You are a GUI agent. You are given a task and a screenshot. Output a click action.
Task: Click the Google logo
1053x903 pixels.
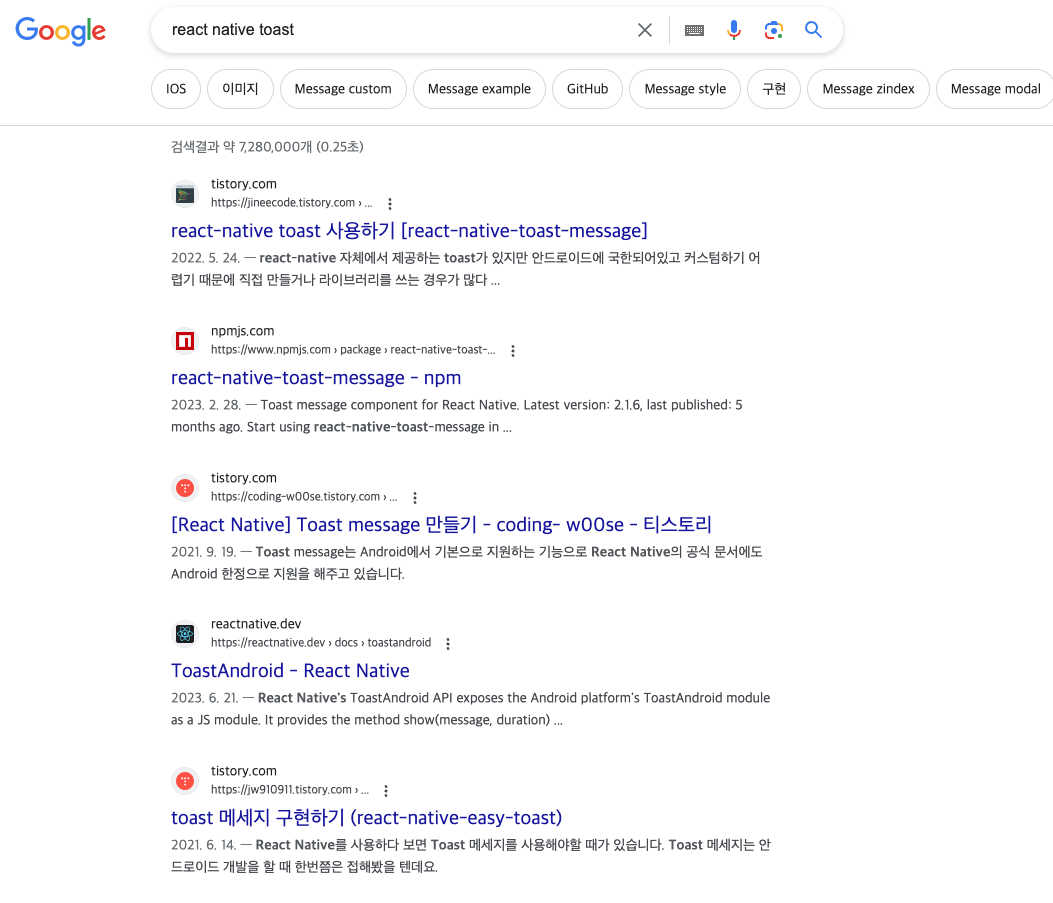(60, 30)
